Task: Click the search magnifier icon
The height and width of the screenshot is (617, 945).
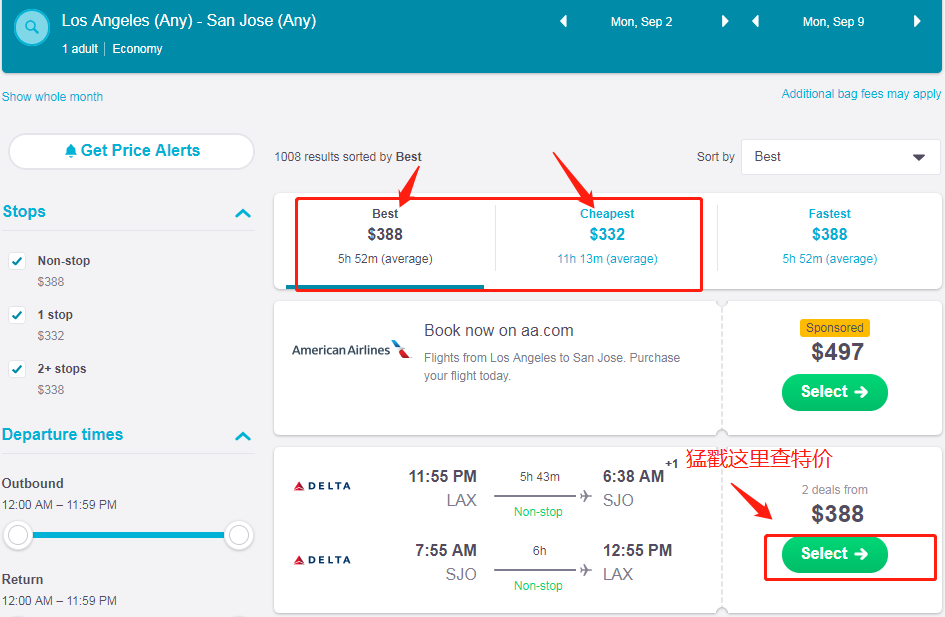Action: [31, 27]
